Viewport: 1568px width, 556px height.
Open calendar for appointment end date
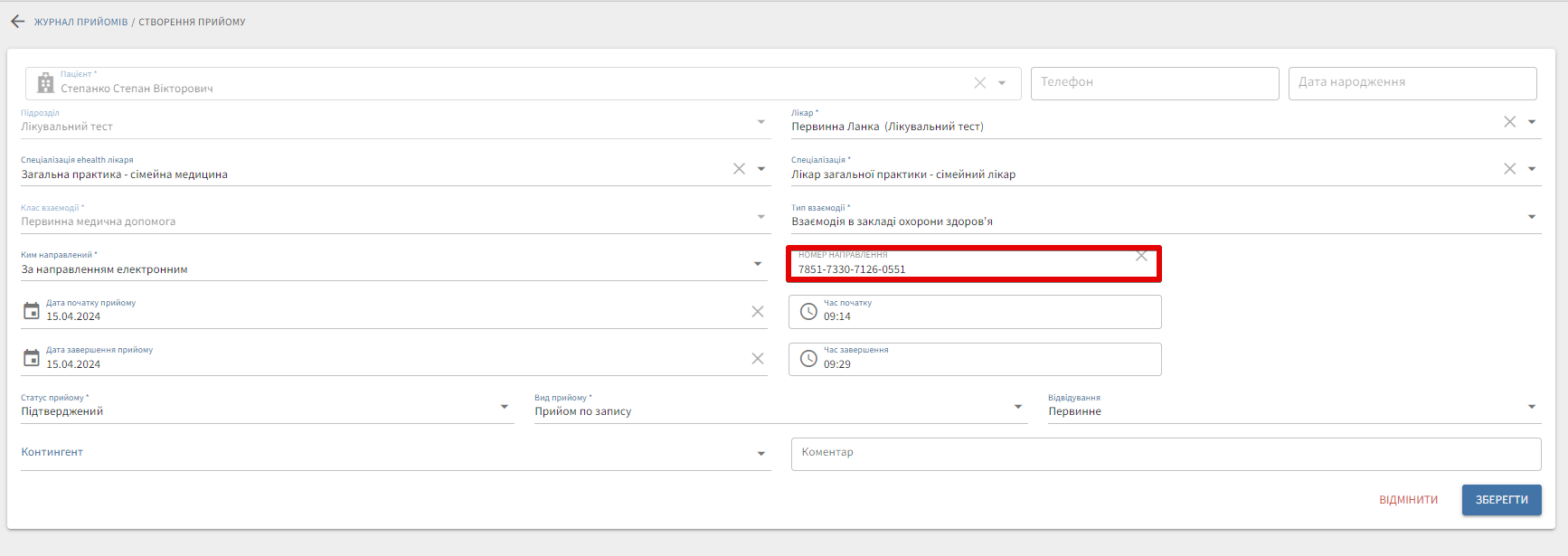32,358
